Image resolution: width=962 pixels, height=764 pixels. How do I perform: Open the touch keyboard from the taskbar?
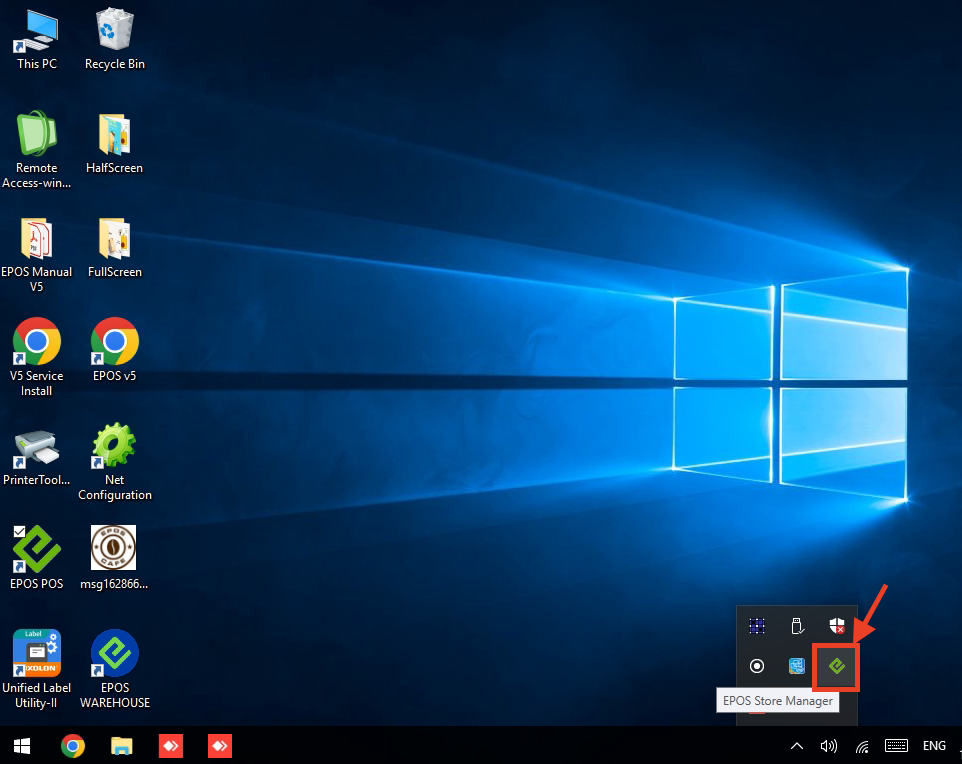point(896,746)
